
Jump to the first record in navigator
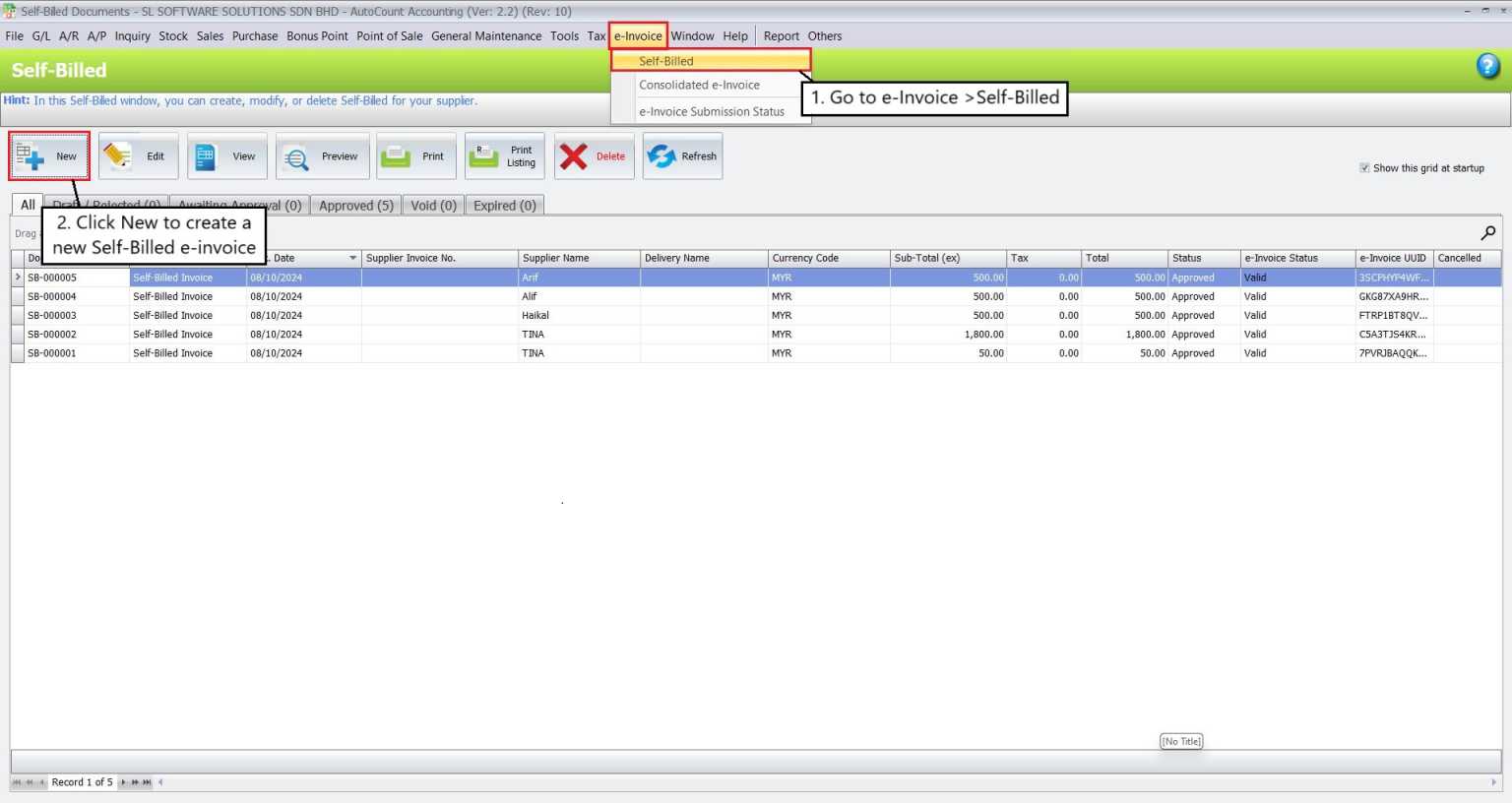click(x=17, y=782)
